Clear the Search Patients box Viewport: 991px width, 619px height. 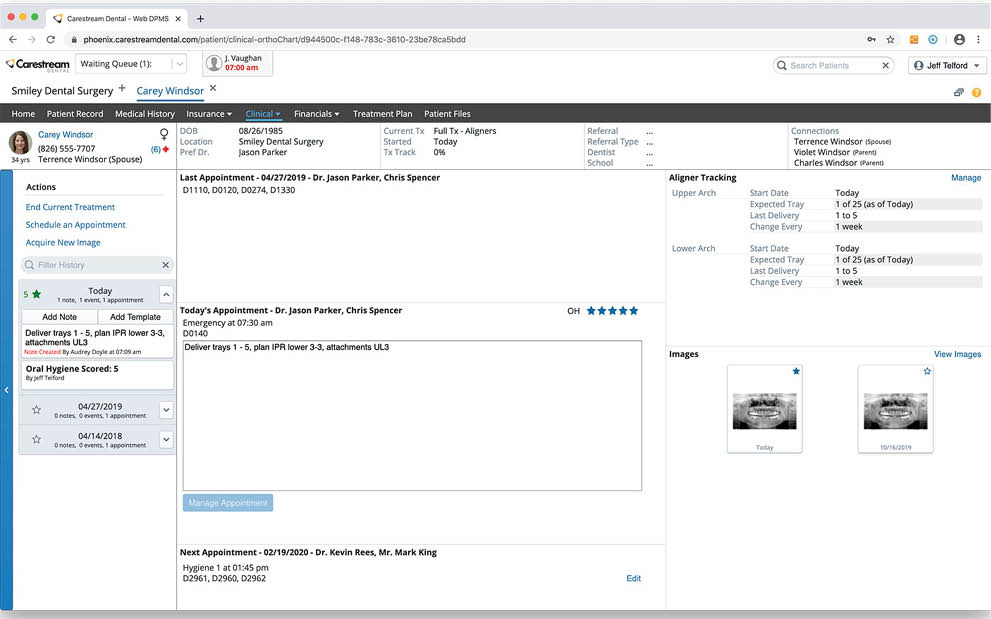point(885,66)
